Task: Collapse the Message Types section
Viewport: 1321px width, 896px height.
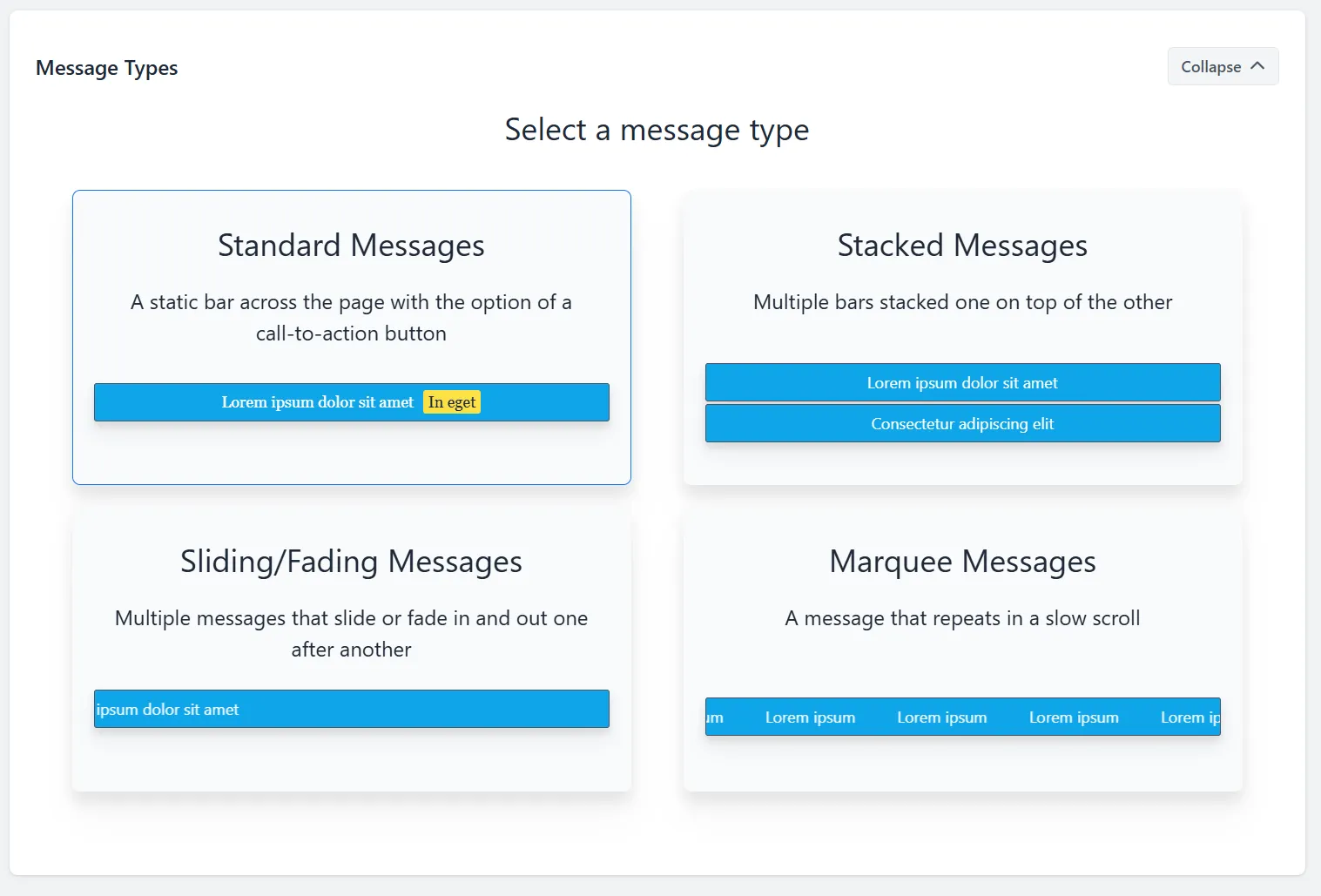Action: coord(1223,66)
